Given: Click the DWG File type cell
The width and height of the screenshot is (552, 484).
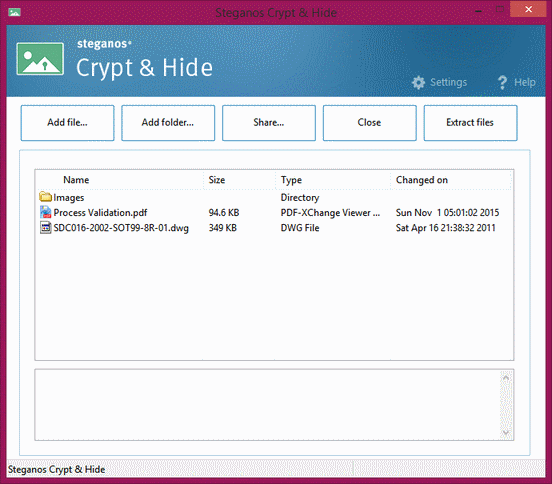Looking at the screenshot, I should [300, 228].
